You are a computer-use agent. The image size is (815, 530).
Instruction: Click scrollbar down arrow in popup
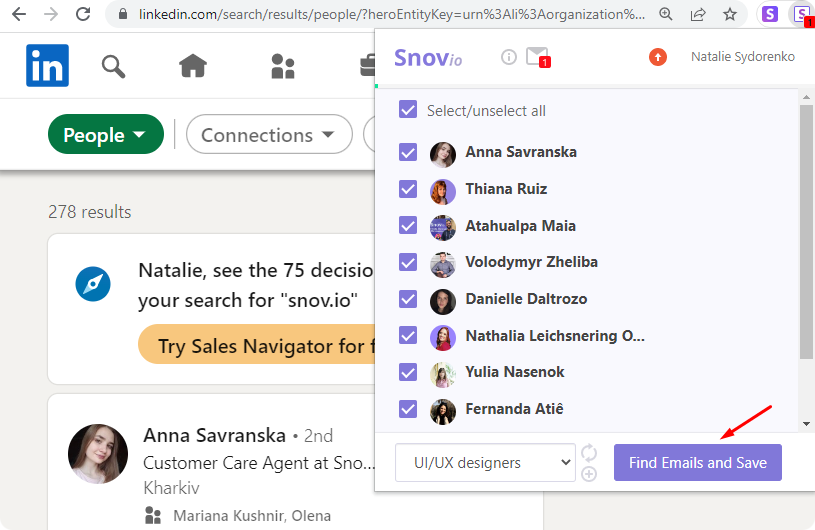(806, 424)
